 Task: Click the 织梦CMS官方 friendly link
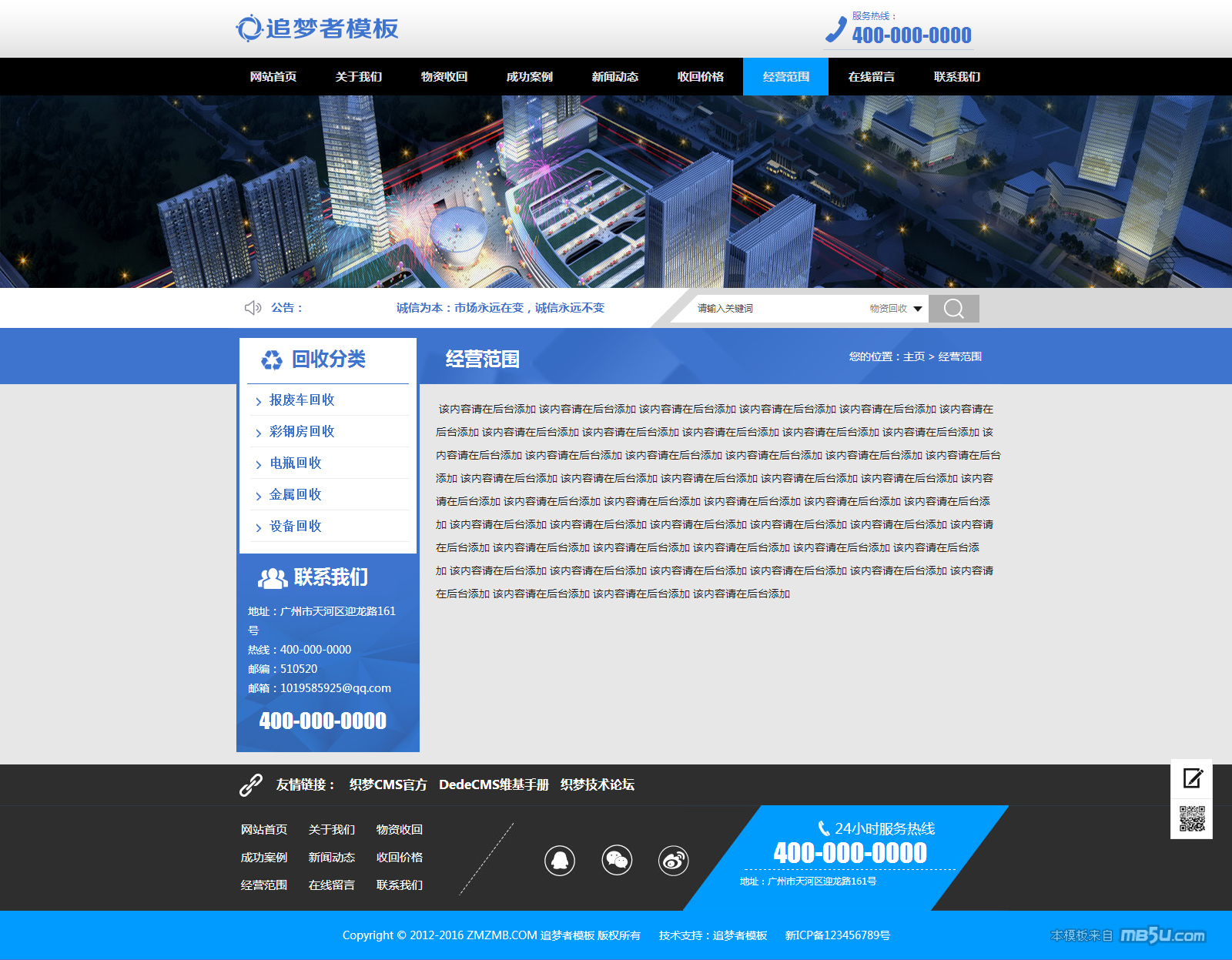pyautogui.click(x=388, y=784)
